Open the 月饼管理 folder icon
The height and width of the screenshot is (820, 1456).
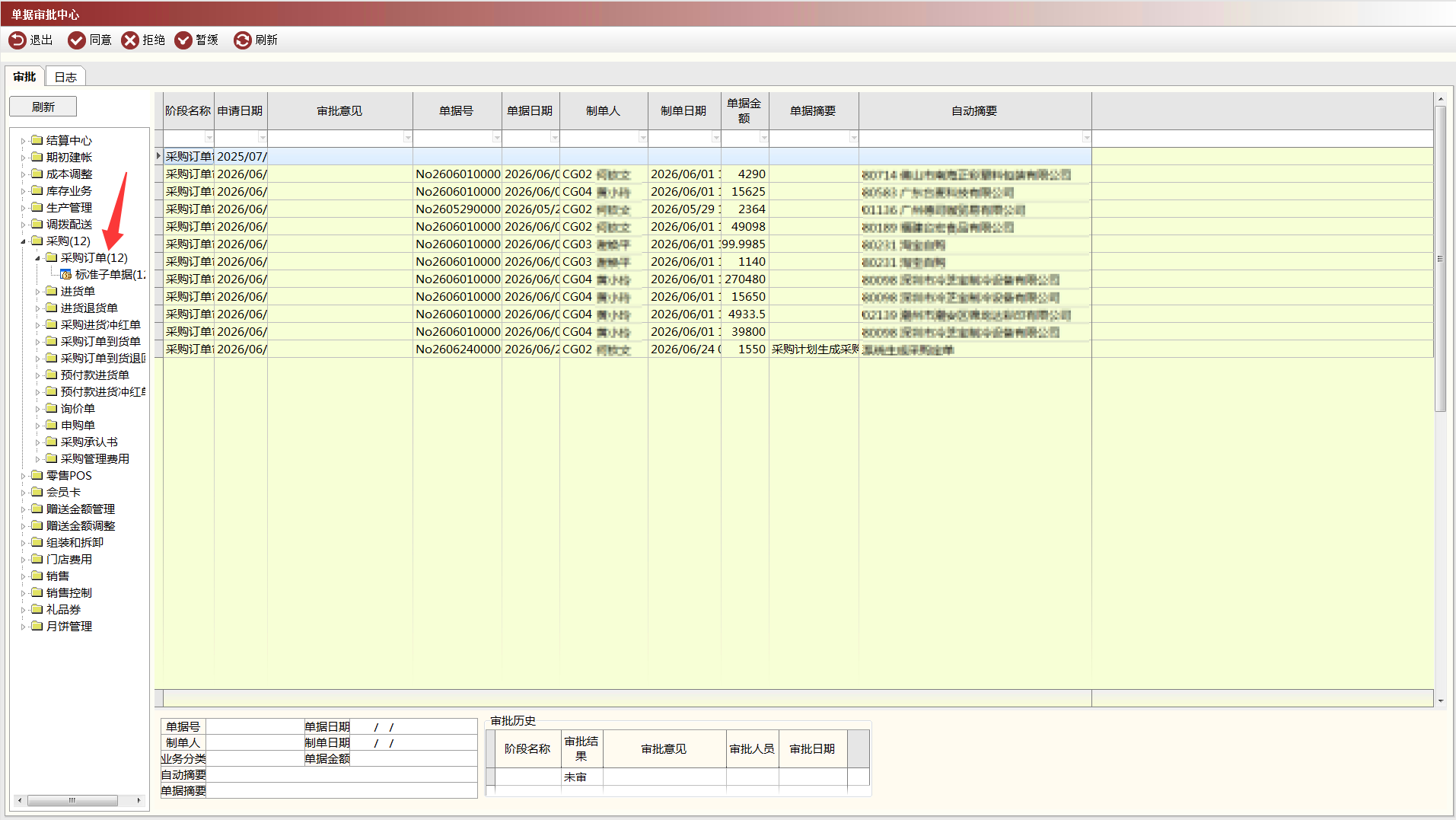pos(37,626)
